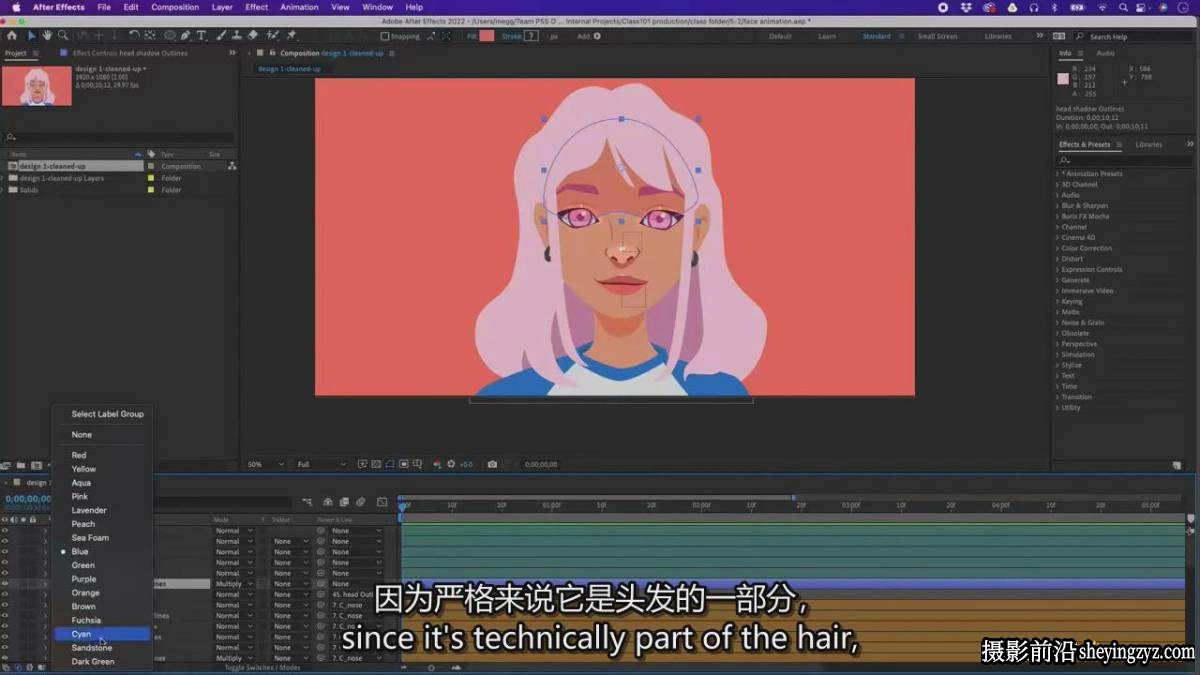This screenshot has height=675, width=1200.
Task: Click the Toggle Transparency Grid icon
Action: [376, 464]
